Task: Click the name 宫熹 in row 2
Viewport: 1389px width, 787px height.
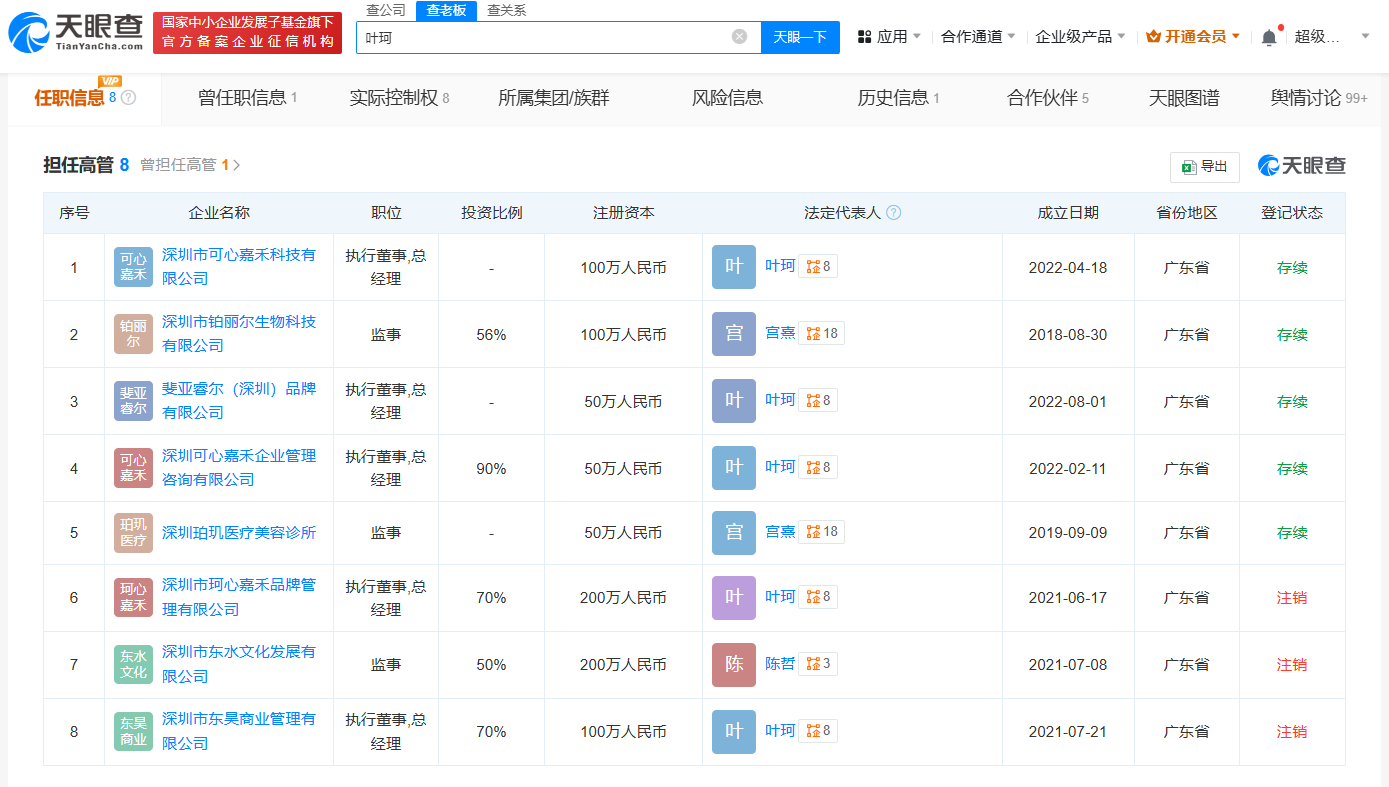Action: 780,333
